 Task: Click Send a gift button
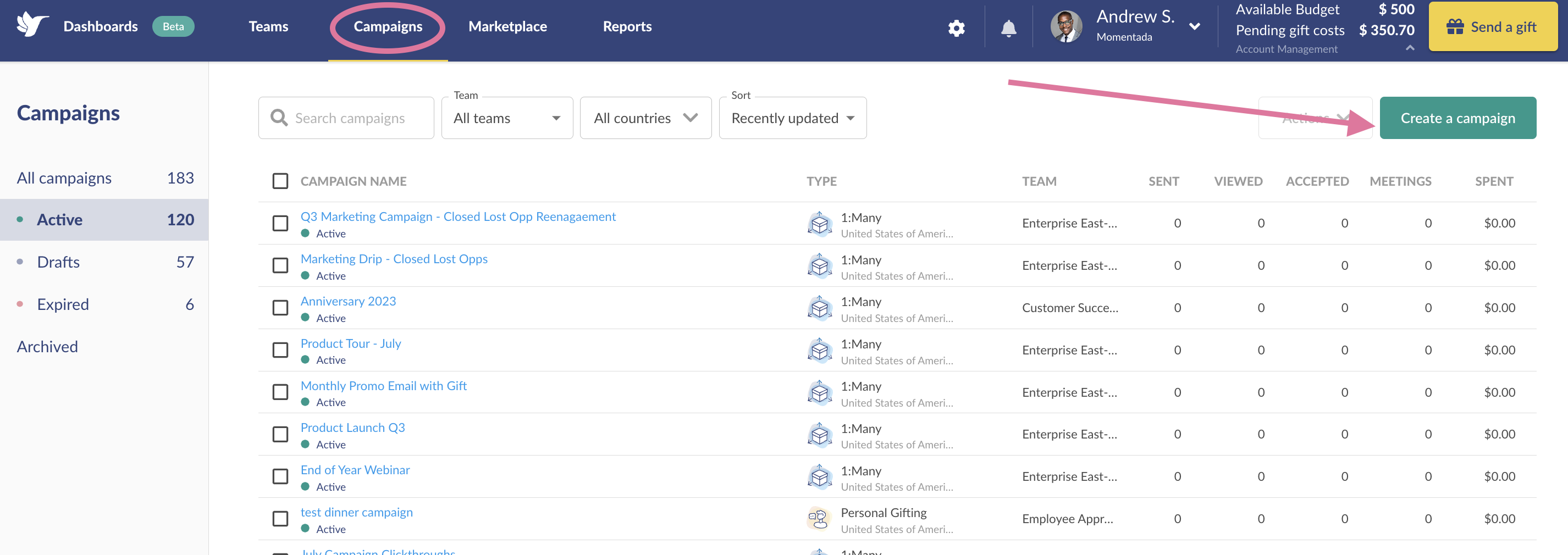(1493, 27)
